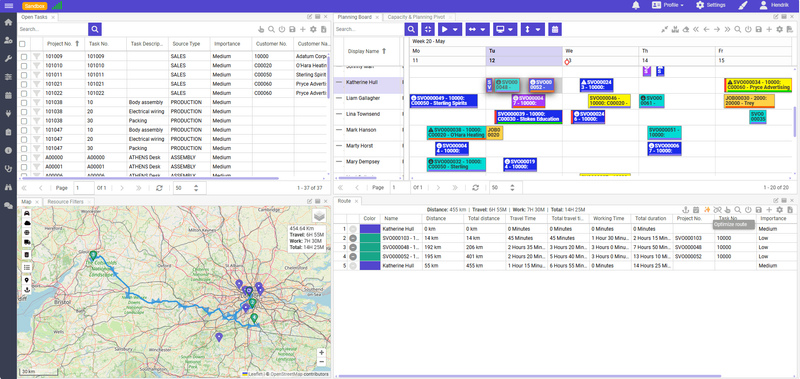This screenshot has width=800, height=379.
Task: Open the map layers button
Action: coord(318,216)
